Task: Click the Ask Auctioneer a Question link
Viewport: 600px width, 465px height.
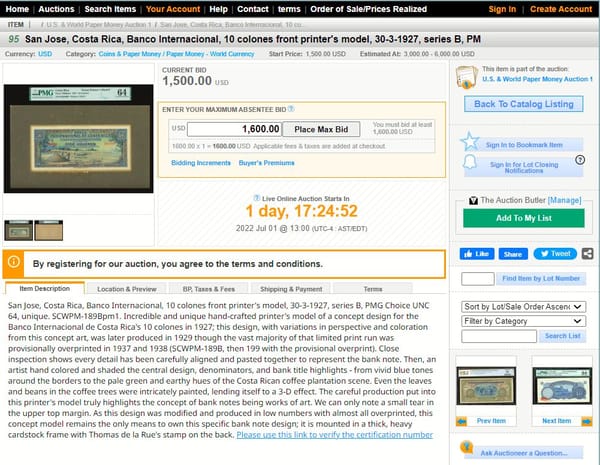Action: 524,453
